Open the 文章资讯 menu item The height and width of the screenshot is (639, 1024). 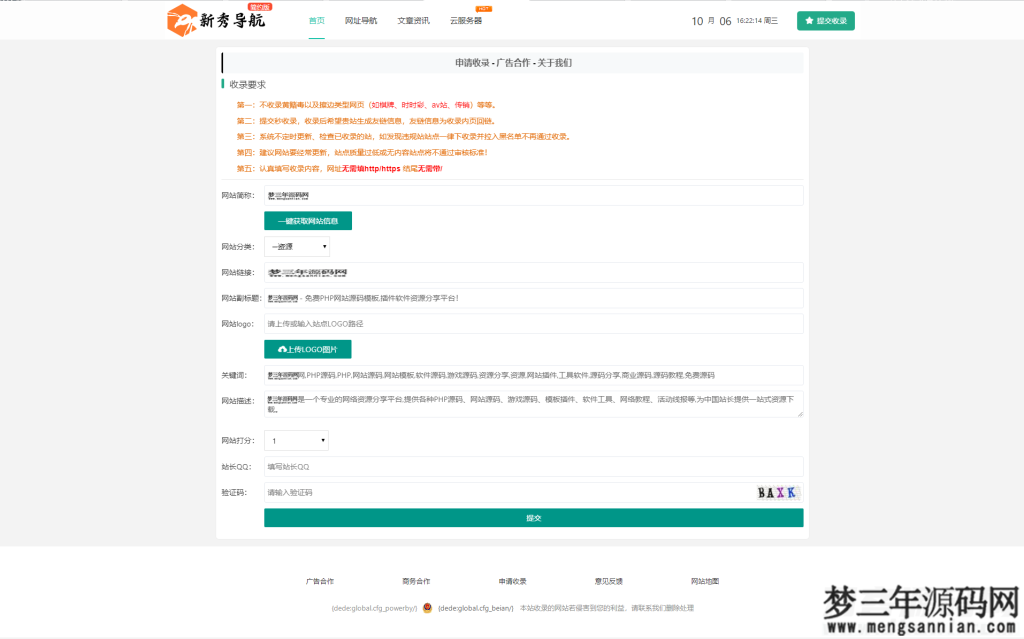coord(413,20)
